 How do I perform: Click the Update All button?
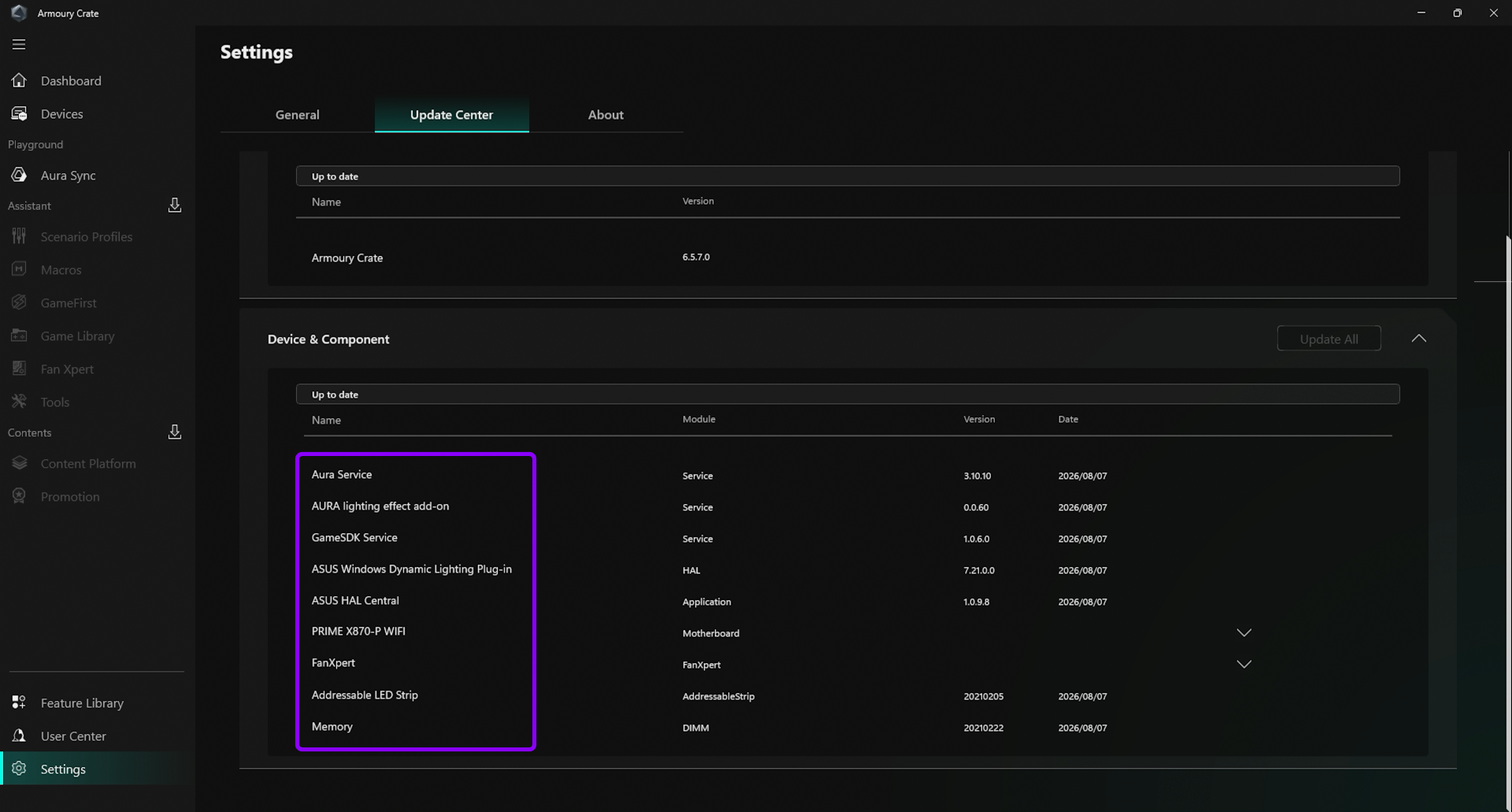click(x=1329, y=339)
